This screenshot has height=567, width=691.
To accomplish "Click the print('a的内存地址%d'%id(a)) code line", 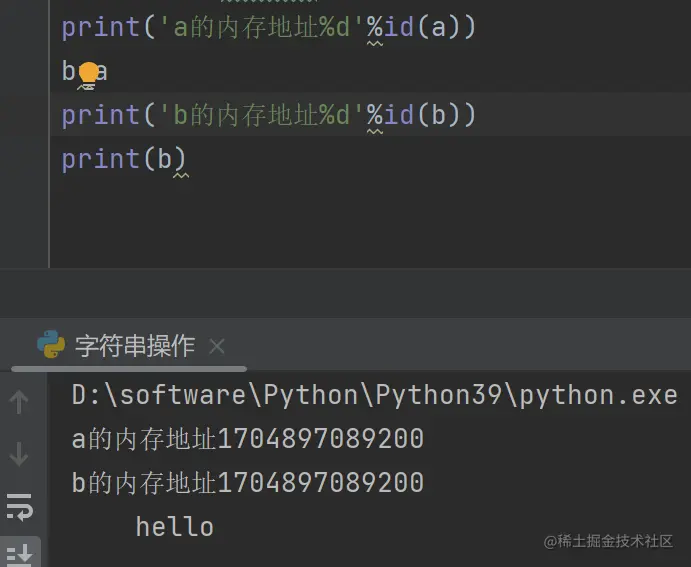I will 268,27.
